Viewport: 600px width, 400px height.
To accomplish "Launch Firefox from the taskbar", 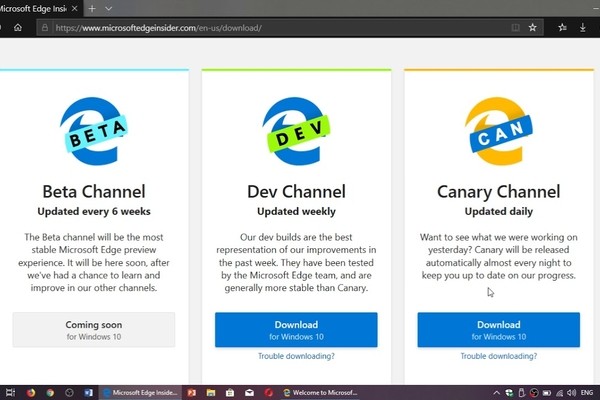I will (31, 393).
